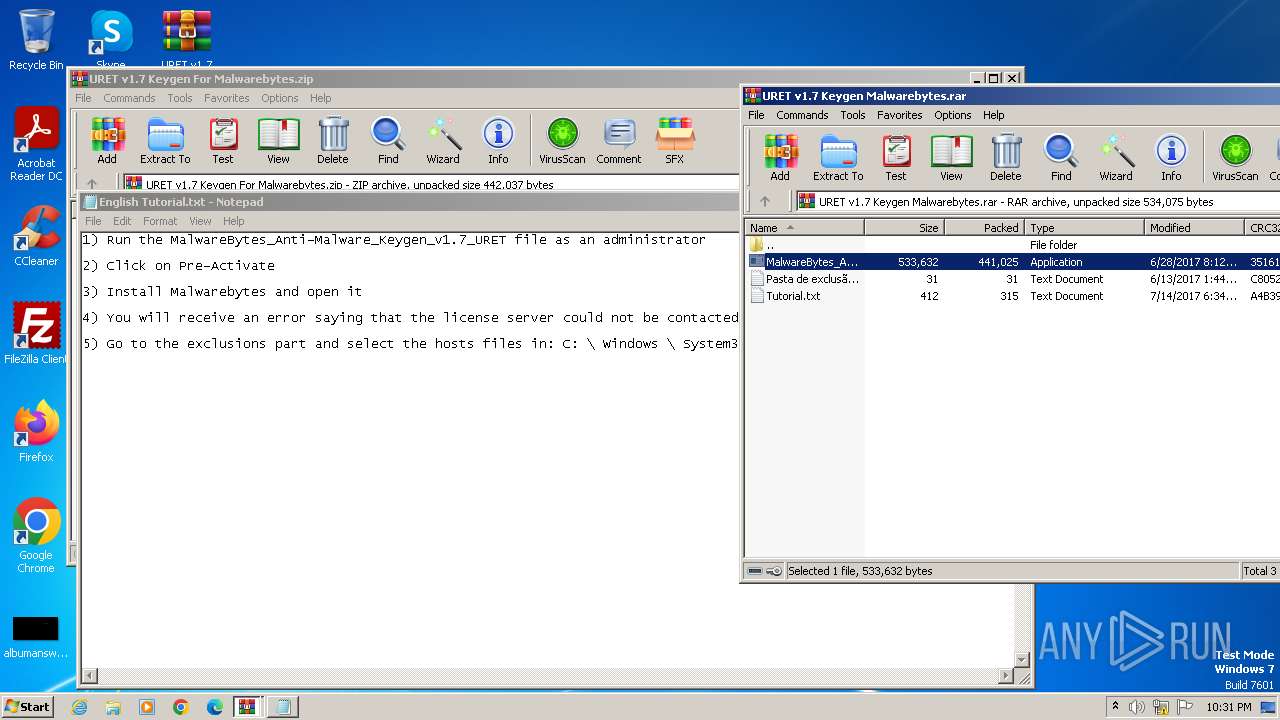This screenshot has height=720, width=1280.
Task: Sort by Name column header
Action: [x=805, y=228]
